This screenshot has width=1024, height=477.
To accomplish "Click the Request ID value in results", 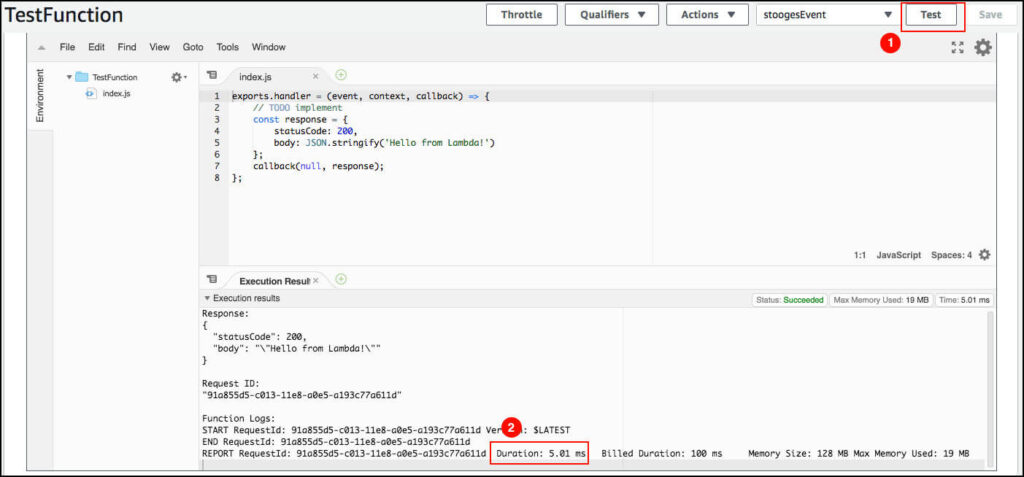I will click(x=302, y=395).
